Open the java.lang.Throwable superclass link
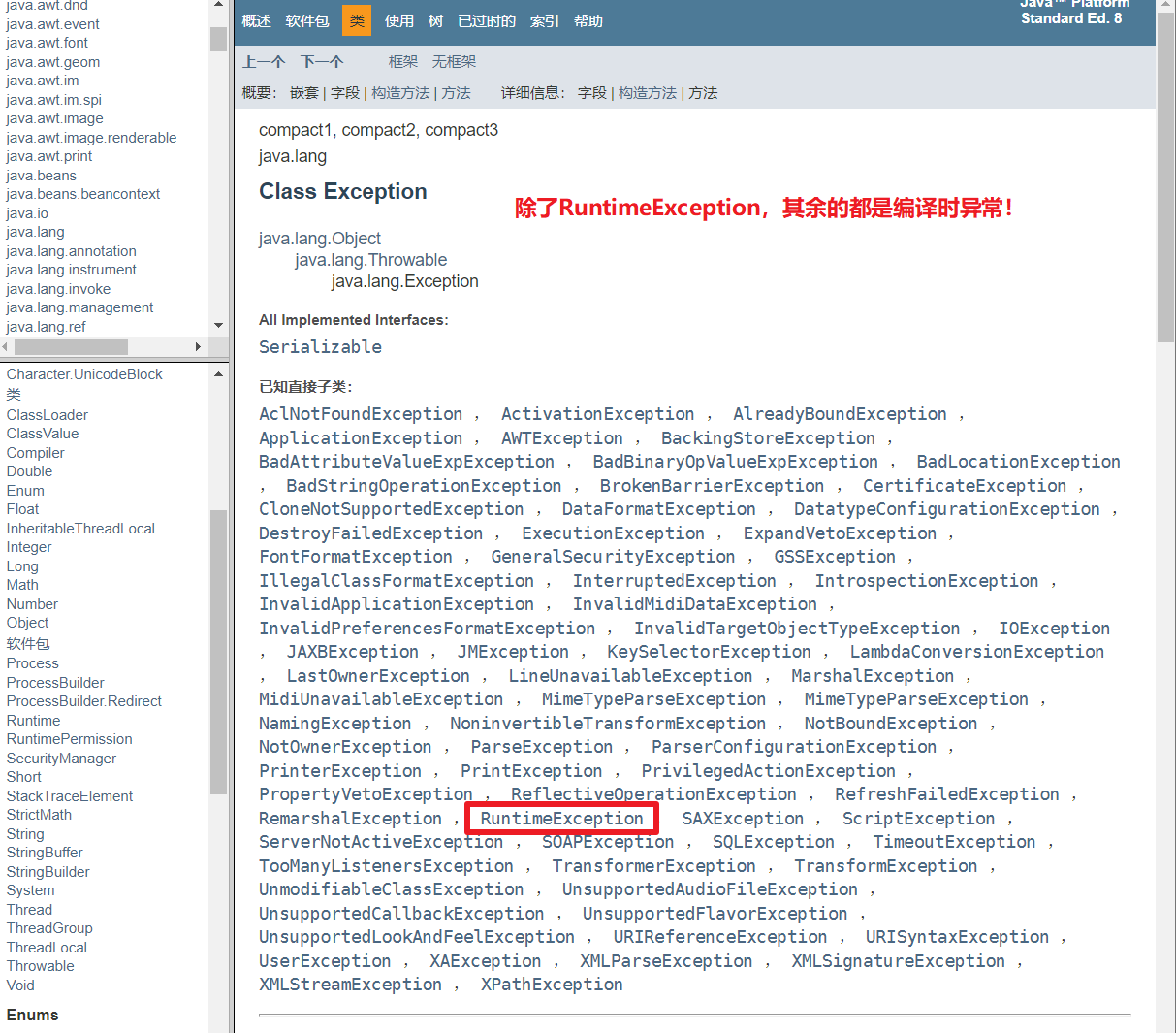The image size is (1176, 1033). [370, 259]
